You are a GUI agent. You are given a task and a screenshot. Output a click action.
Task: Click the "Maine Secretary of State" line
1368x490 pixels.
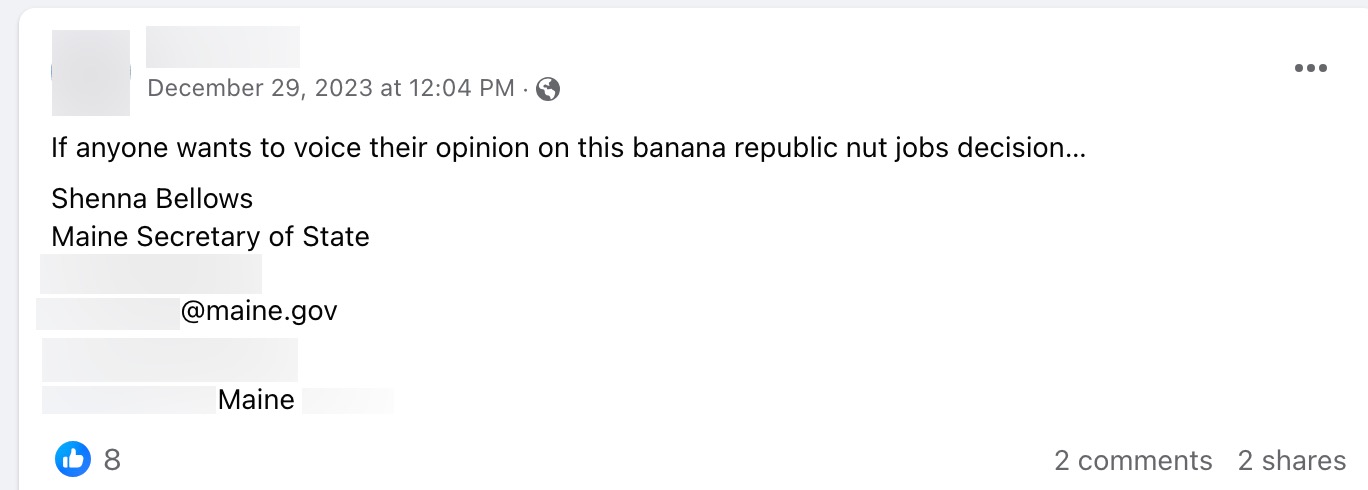[x=210, y=237]
